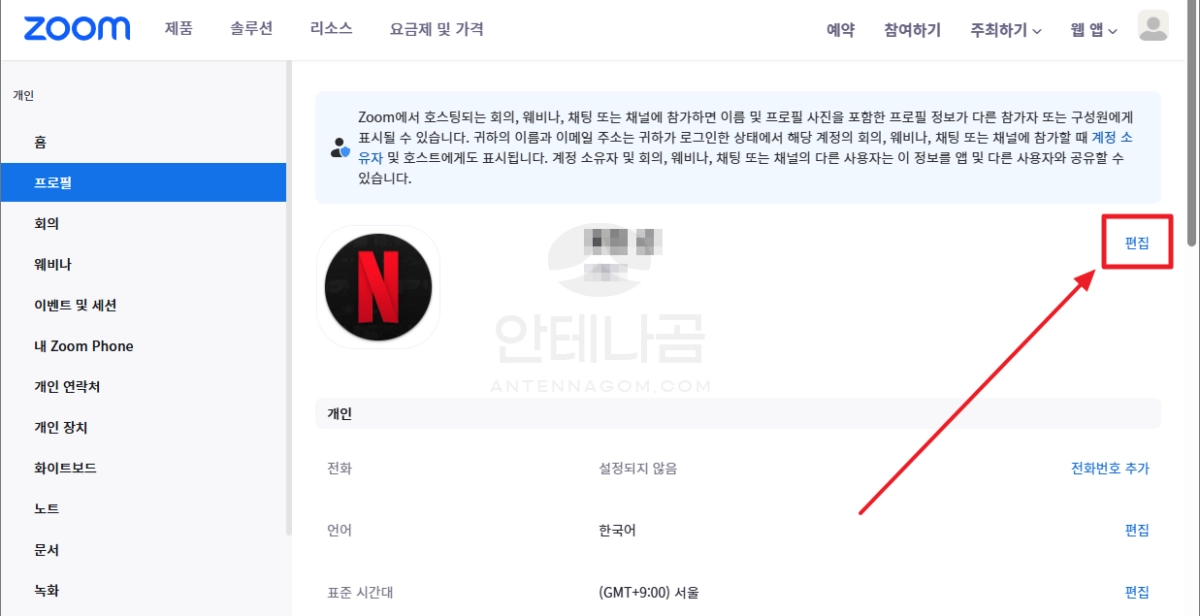The width and height of the screenshot is (1200, 616).
Task: Open the user avatar menu in the header
Action: 1153,26
